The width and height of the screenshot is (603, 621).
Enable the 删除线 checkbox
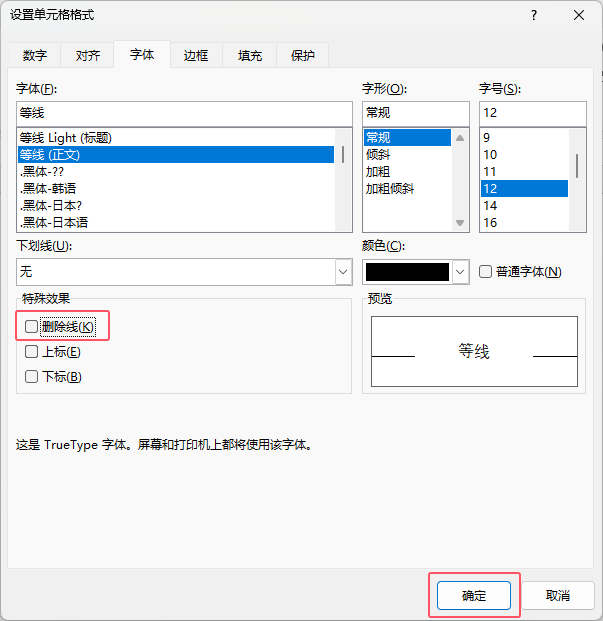pos(31,327)
